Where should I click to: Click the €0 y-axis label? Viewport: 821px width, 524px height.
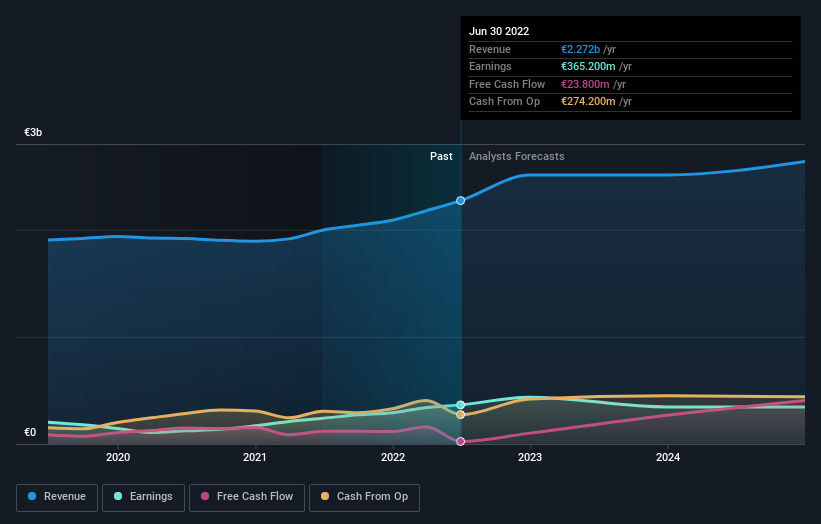[30, 432]
